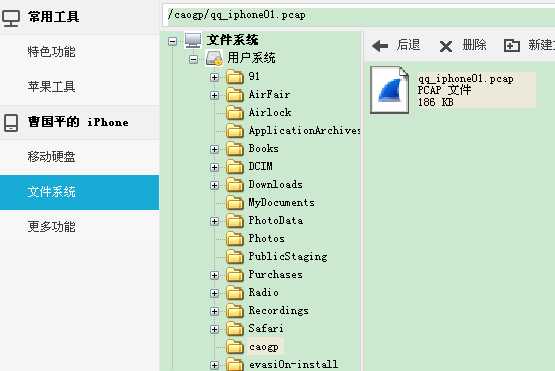Select the Airlock tree label
Viewport: 555px width, 371px height.
click(x=270, y=113)
